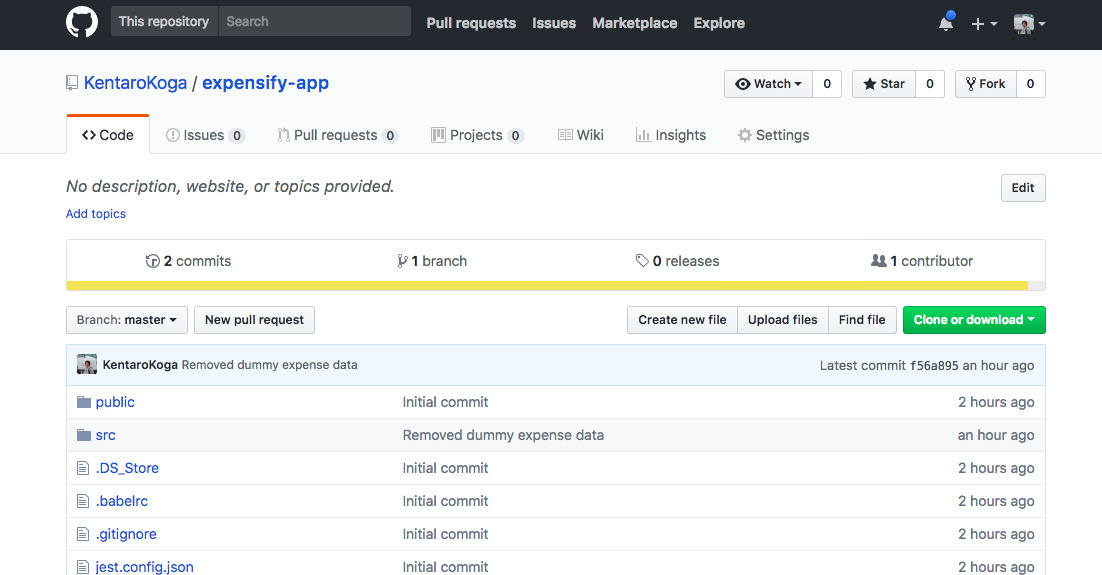The height and width of the screenshot is (575, 1102).
Task: Click the GitHub Octocat logo
Action: pyautogui.click(x=82, y=22)
